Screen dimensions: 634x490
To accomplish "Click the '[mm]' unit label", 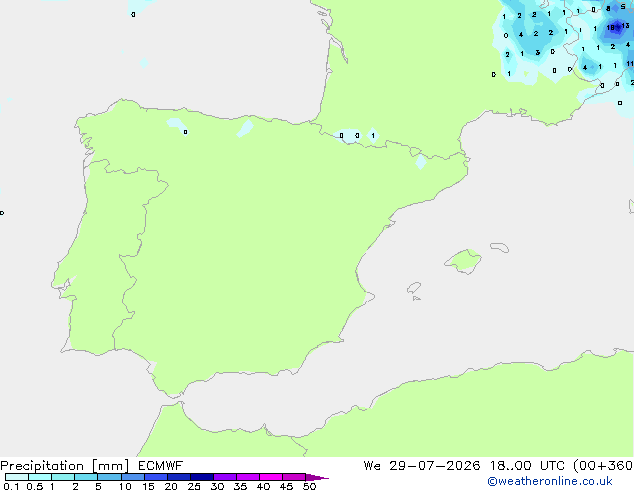I will tap(110, 466).
